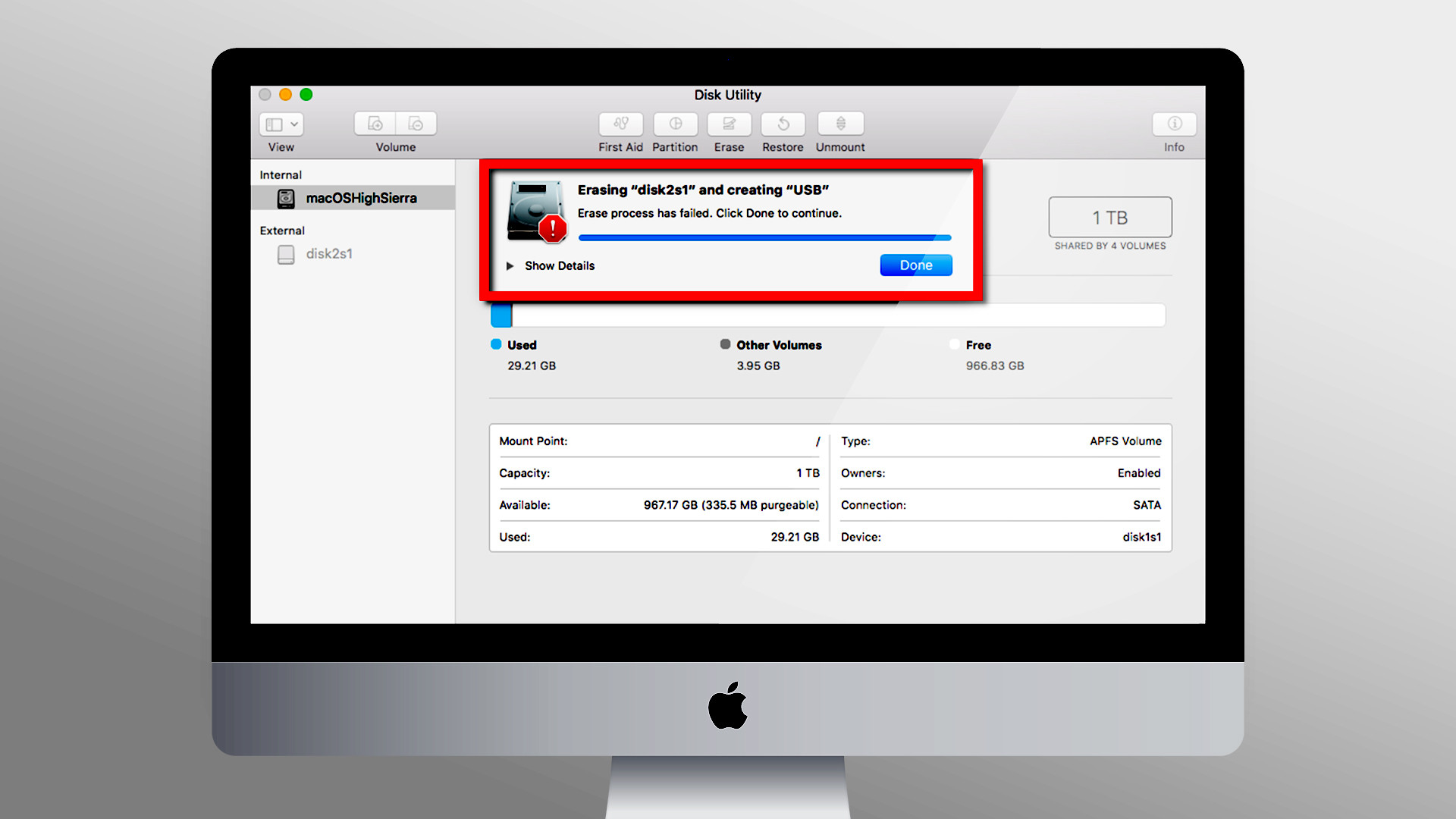The image size is (1456, 819).
Task: Select disk2s1 under External
Action: [329, 254]
